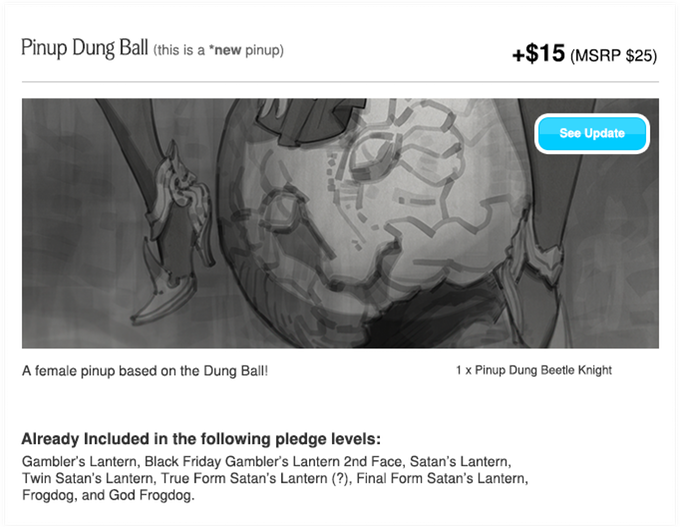Select the '1 x Pinup Dung Beetle Knight' line
The width and height of the screenshot is (680, 527).
coord(534,370)
